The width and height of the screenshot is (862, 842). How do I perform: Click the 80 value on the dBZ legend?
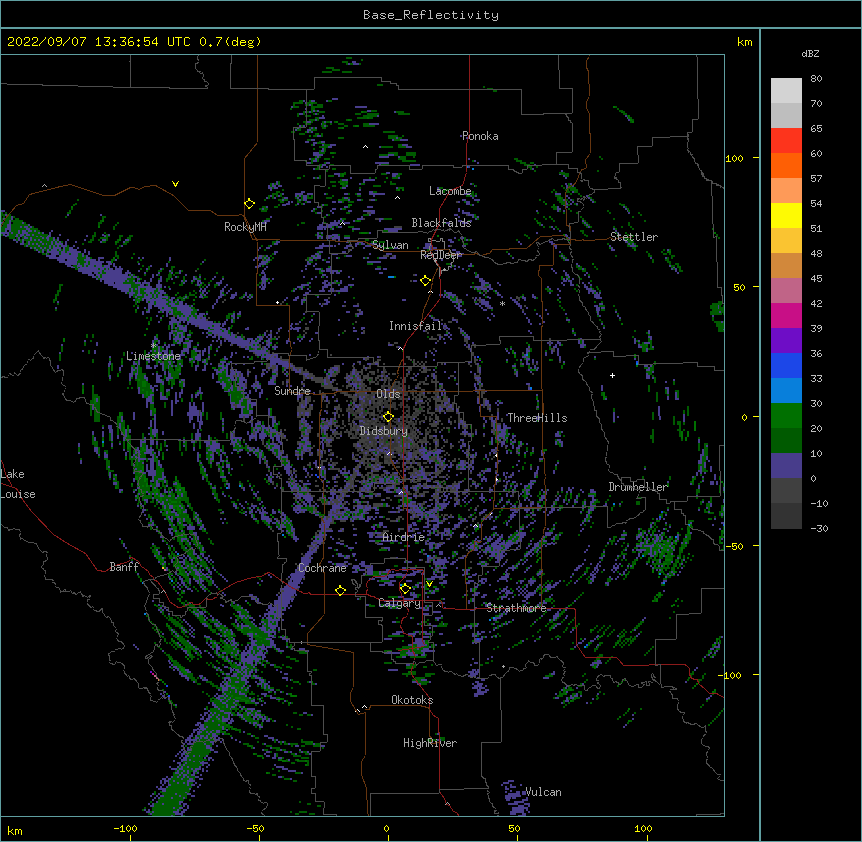816,79
